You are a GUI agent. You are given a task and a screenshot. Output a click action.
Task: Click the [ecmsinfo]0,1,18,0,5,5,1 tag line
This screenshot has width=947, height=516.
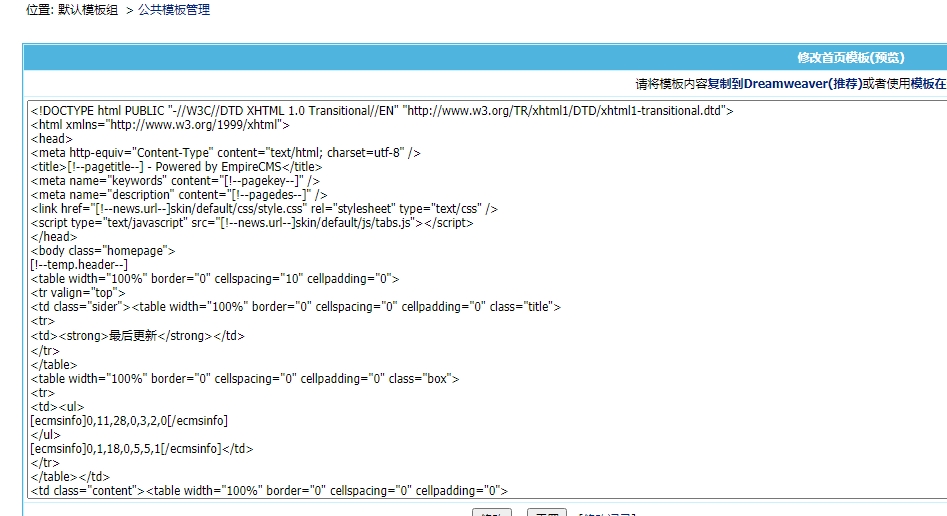(x=142, y=449)
